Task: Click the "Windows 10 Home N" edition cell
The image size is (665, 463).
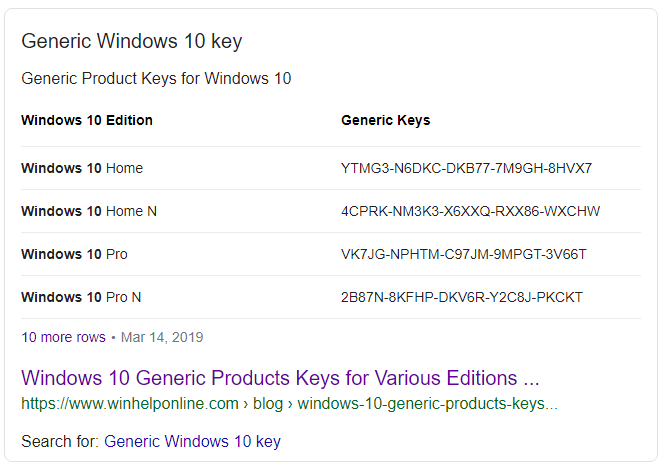Action: pyautogui.click(x=89, y=211)
